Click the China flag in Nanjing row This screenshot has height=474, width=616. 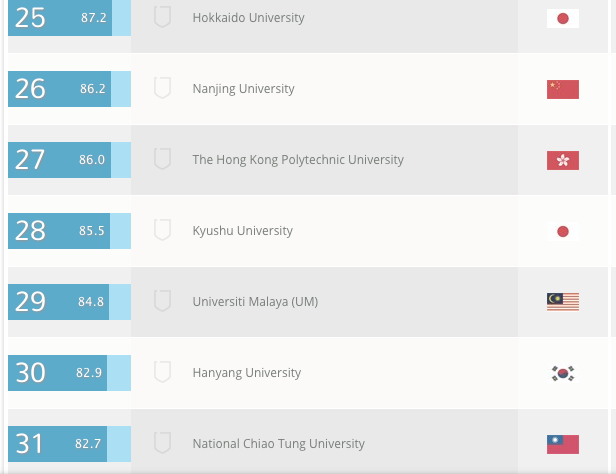point(563,89)
